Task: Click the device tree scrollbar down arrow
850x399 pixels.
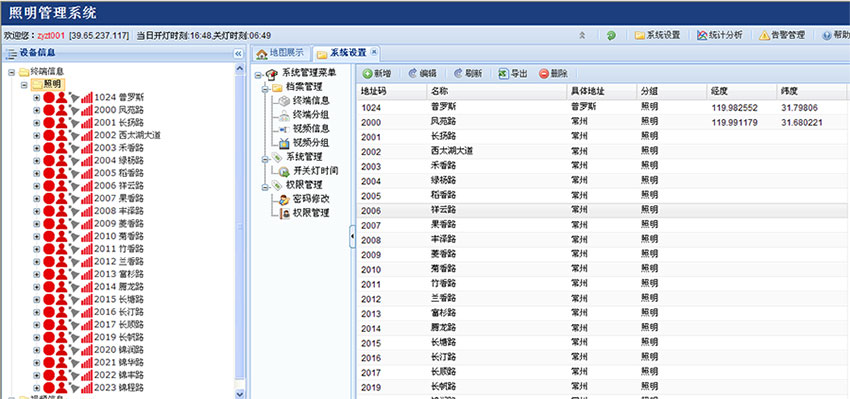Action: pyautogui.click(x=240, y=394)
